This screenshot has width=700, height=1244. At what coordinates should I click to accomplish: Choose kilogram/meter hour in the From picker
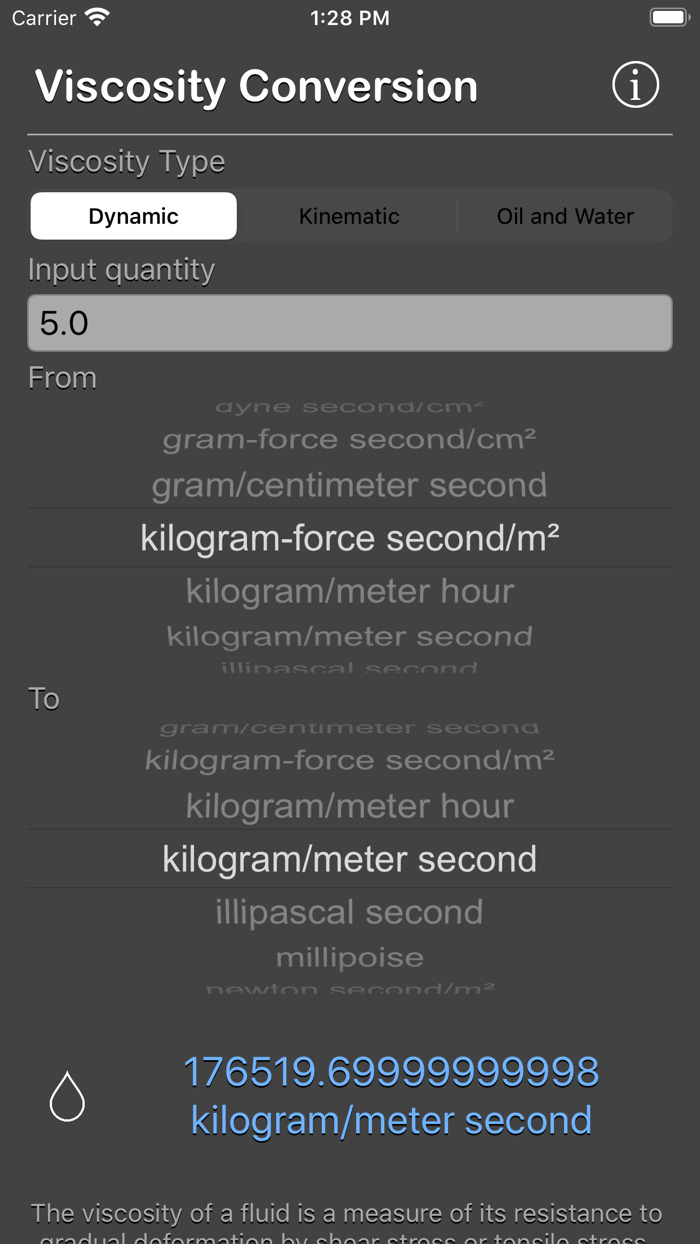(349, 590)
